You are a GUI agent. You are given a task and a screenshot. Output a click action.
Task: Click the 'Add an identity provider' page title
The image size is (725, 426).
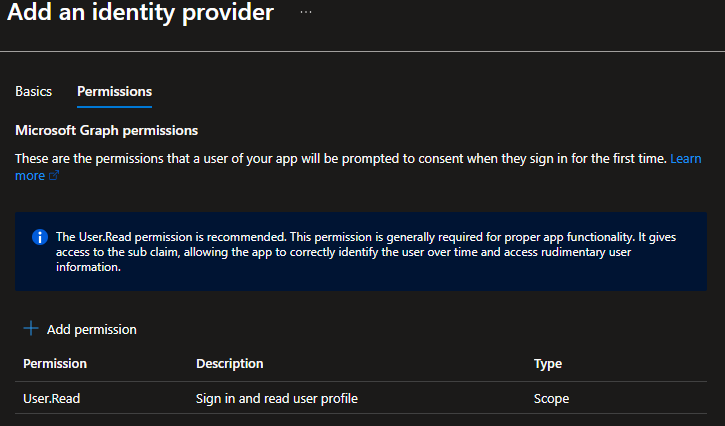coord(140,14)
